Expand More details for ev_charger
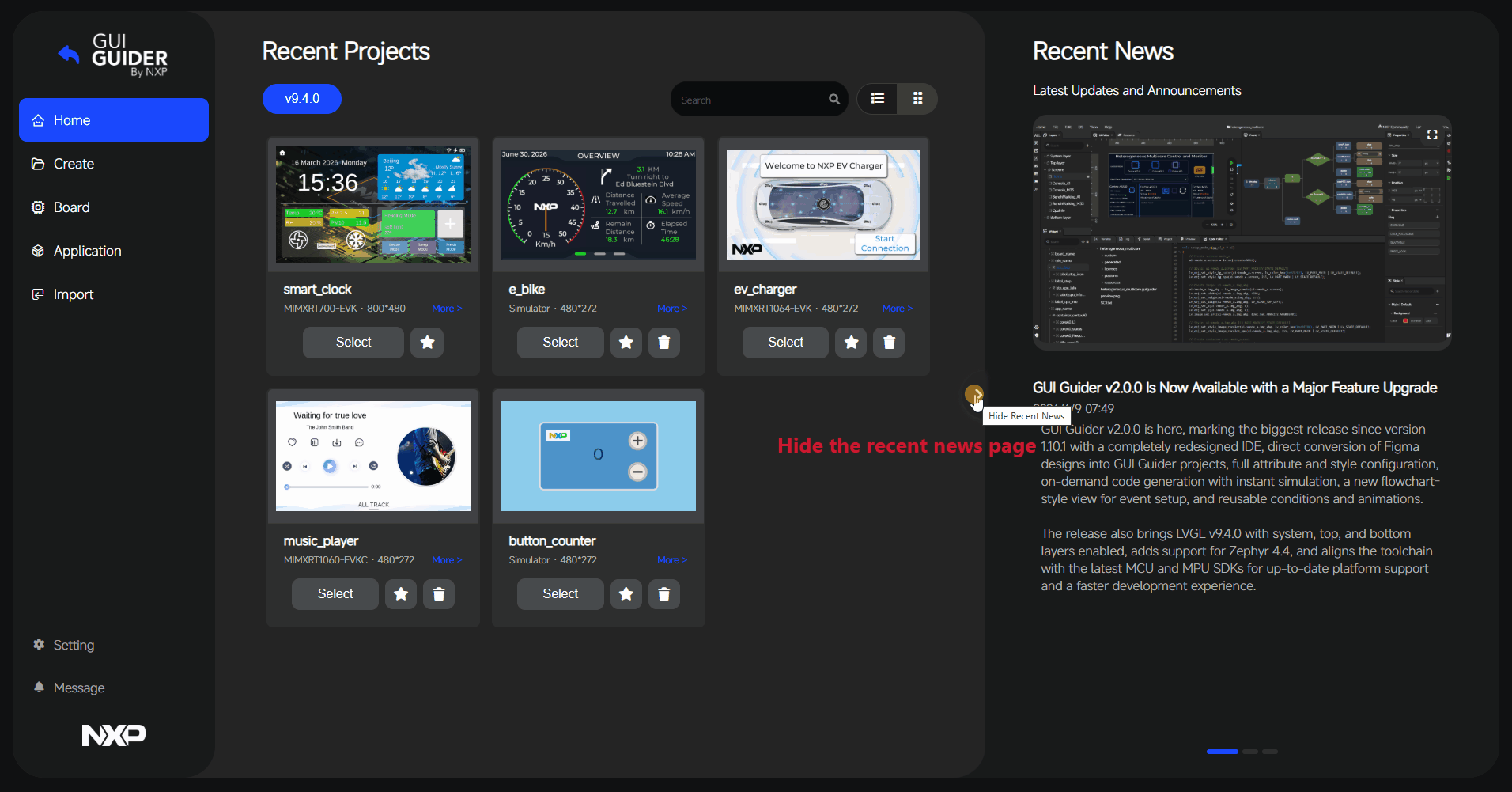The width and height of the screenshot is (1512, 792). pyautogui.click(x=897, y=309)
